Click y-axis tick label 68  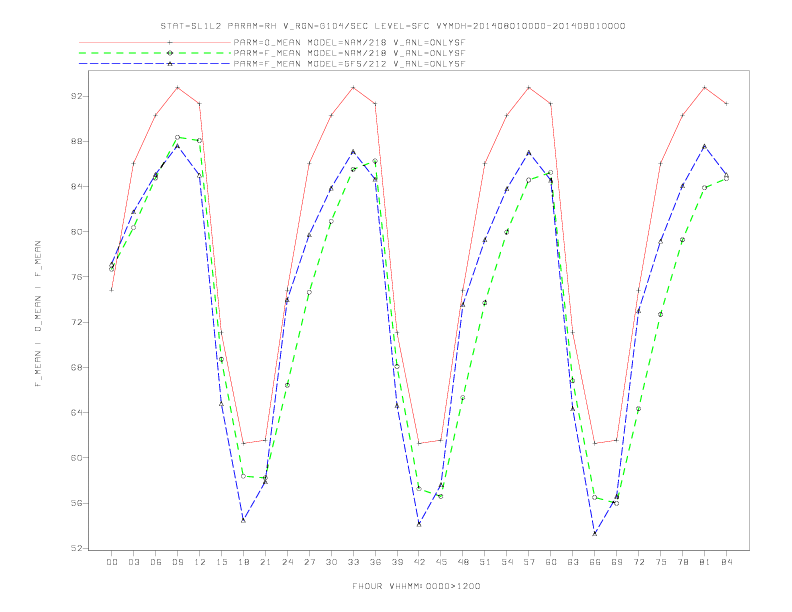(76, 367)
